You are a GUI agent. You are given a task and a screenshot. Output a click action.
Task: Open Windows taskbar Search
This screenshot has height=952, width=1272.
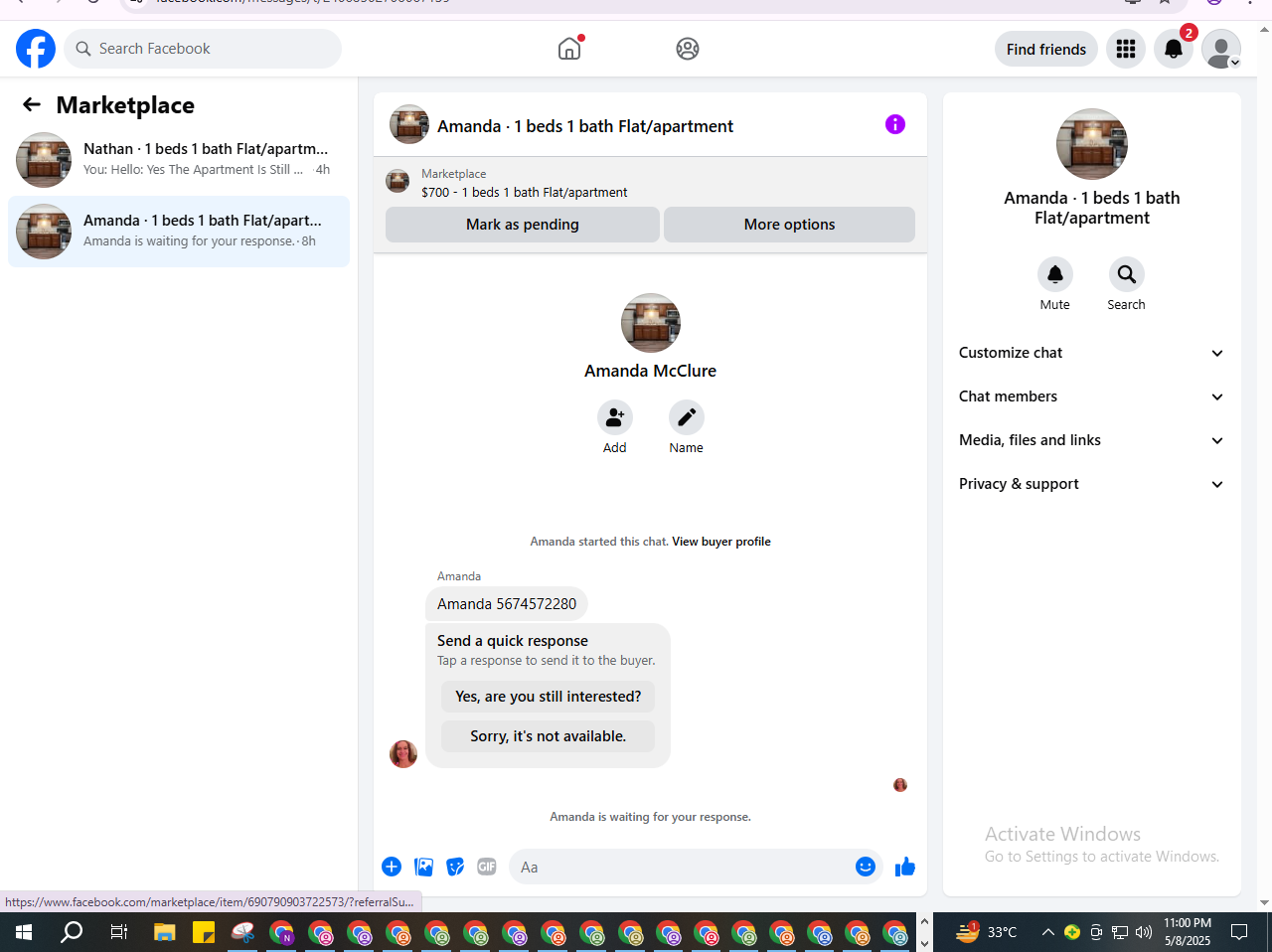(x=72, y=932)
